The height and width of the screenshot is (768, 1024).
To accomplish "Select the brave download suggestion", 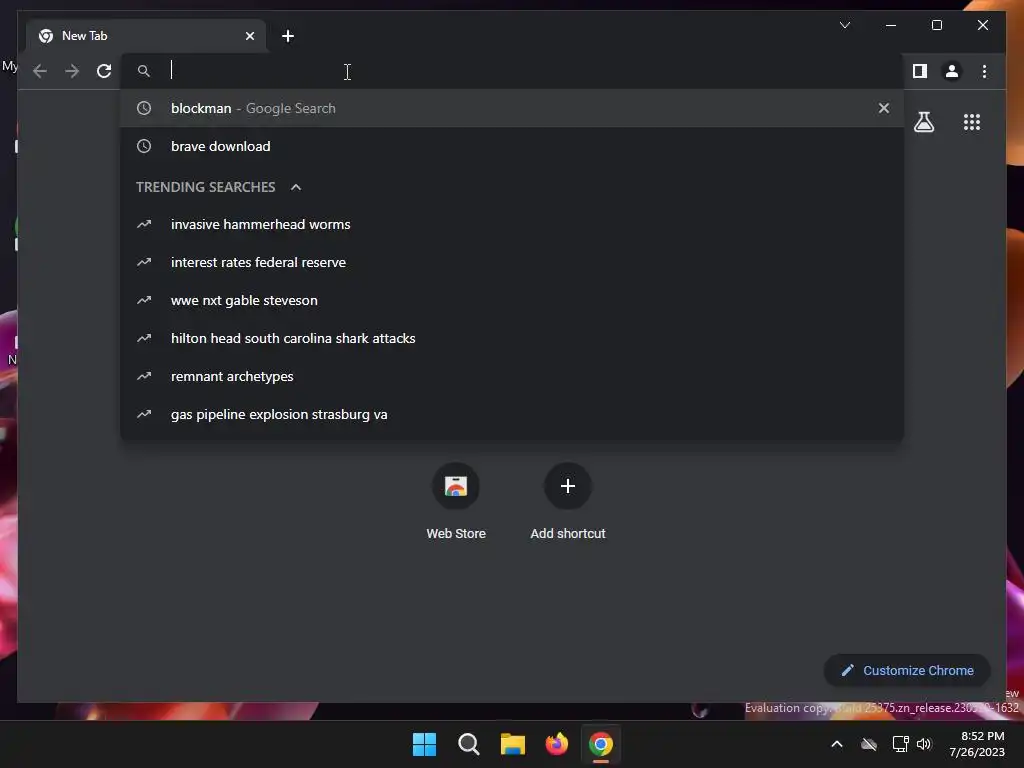I will [x=512, y=146].
